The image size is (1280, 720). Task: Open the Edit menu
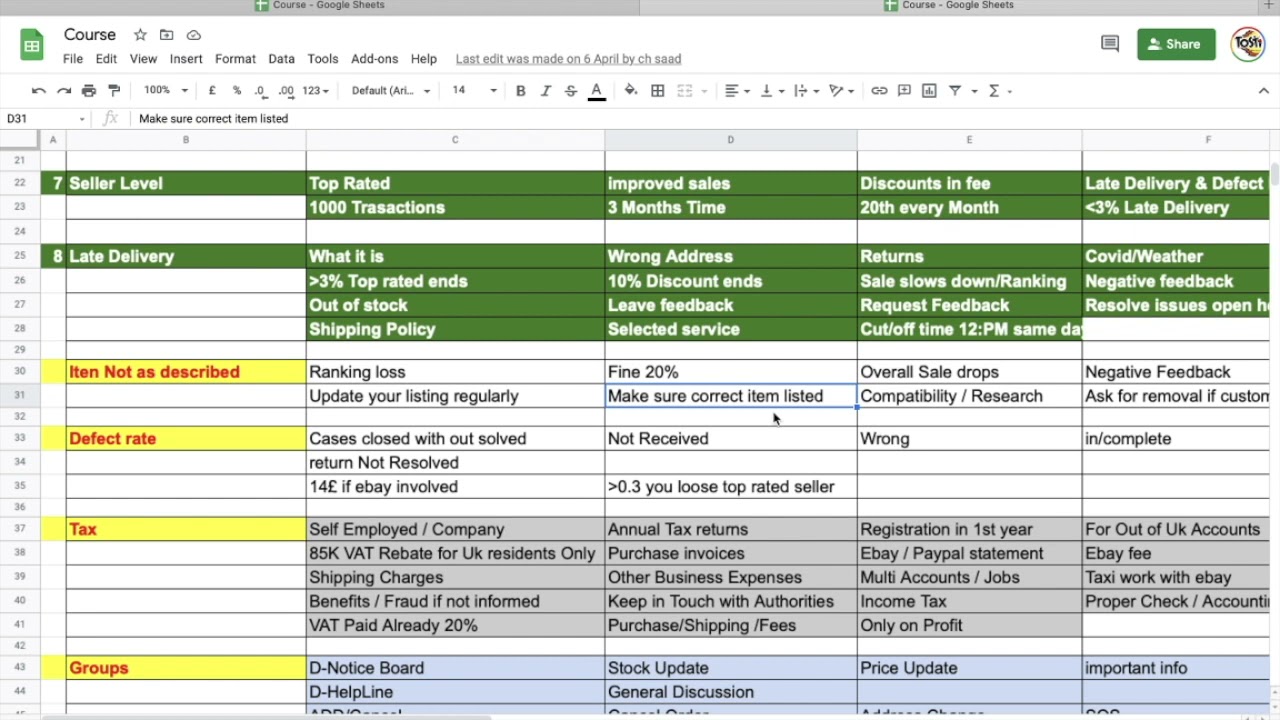click(x=106, y=59)
